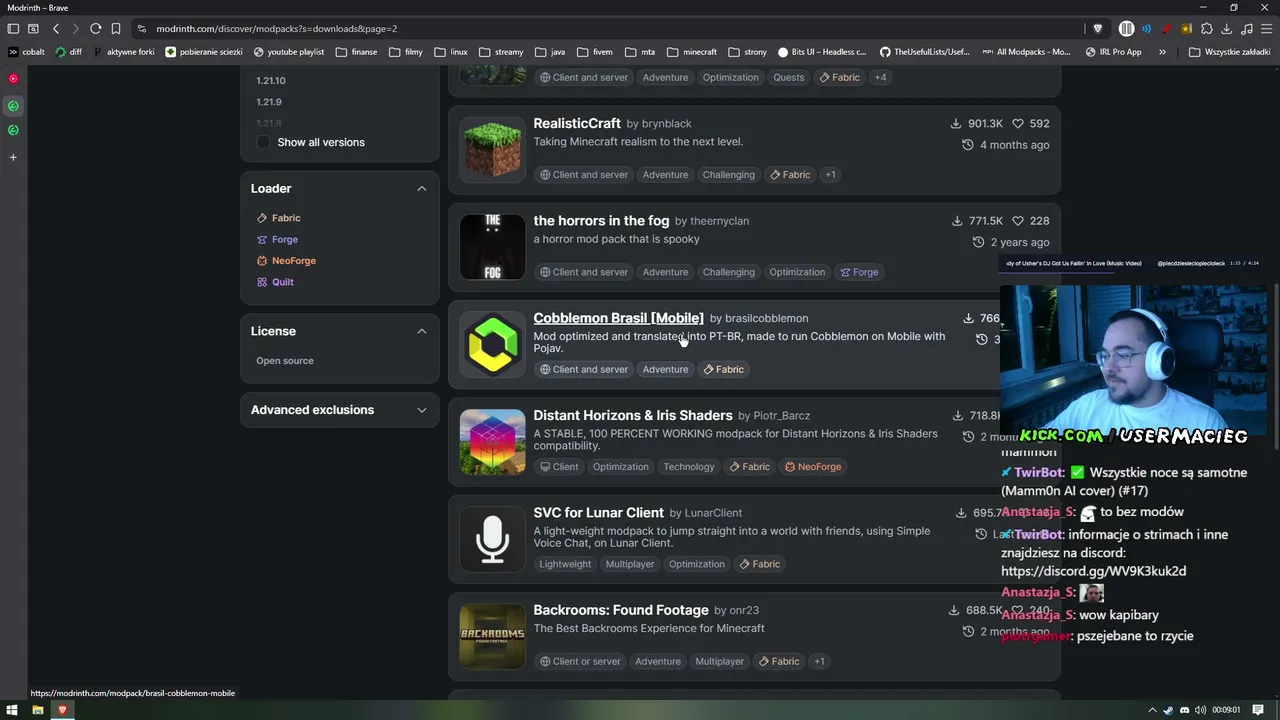Click NeoForge tag on Distant Horizons card
This screenshot has height=720, width=1280.
813,467
